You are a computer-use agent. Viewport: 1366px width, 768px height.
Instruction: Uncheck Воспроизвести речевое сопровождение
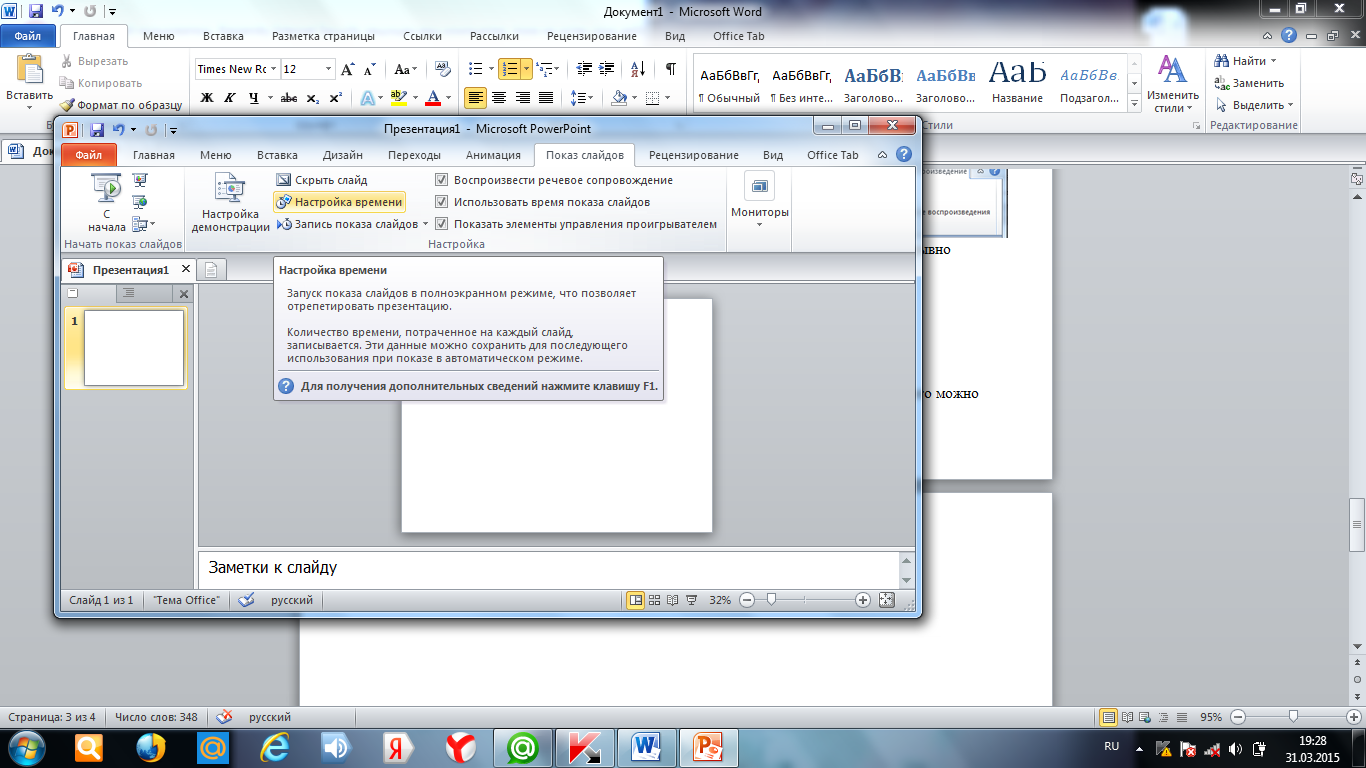point(442,180)
